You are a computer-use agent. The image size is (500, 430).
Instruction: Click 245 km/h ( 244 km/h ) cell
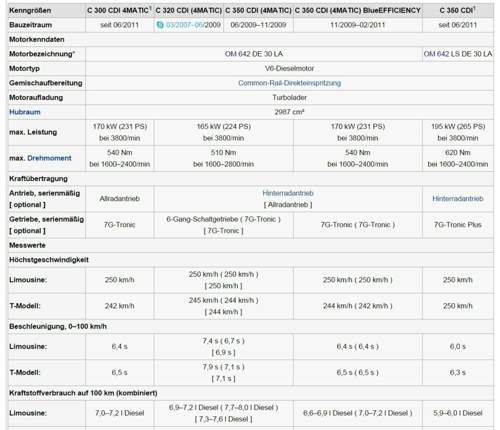click(x=224, y=306)
